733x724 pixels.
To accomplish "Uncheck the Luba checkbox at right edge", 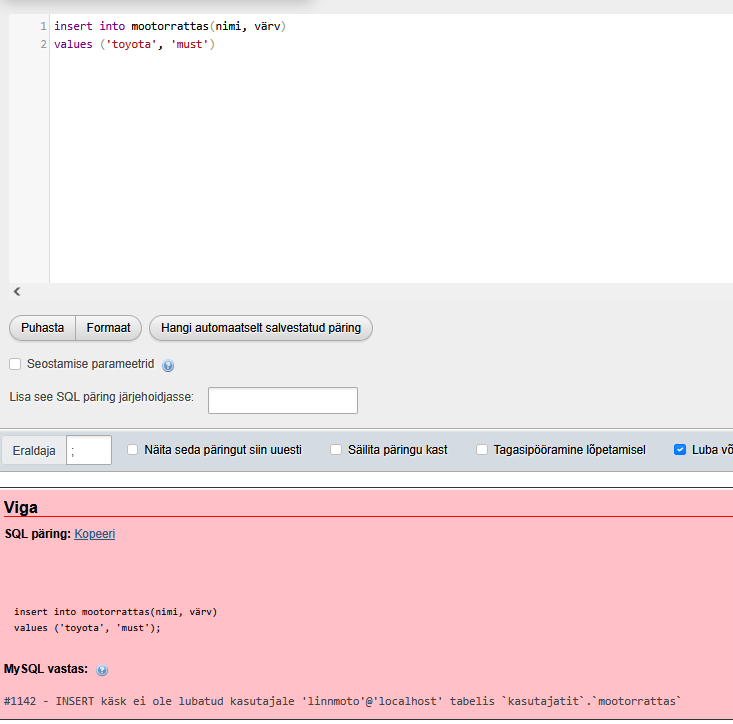I will pyautogui.click(x=680, y=450).
